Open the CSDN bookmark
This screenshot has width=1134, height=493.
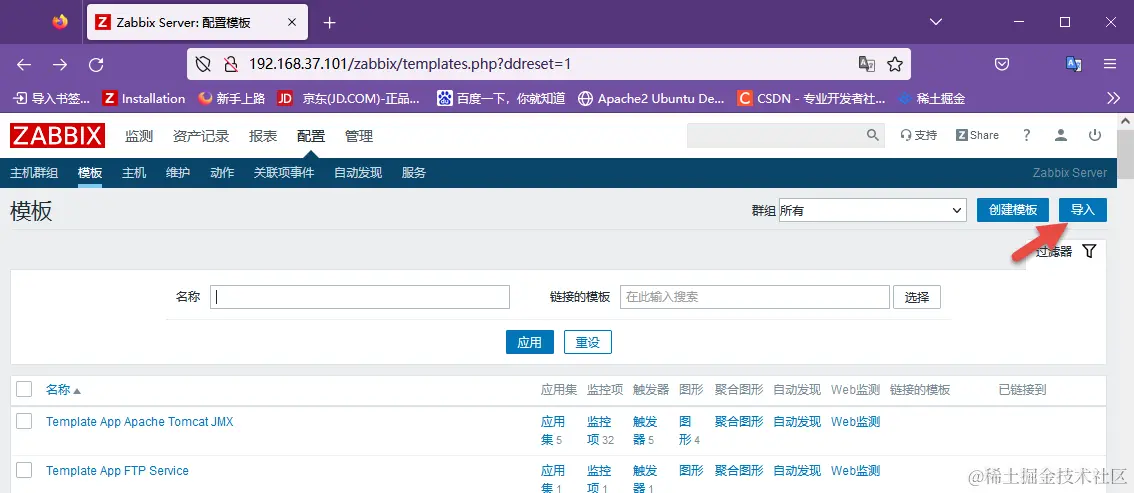pos(811,98)
